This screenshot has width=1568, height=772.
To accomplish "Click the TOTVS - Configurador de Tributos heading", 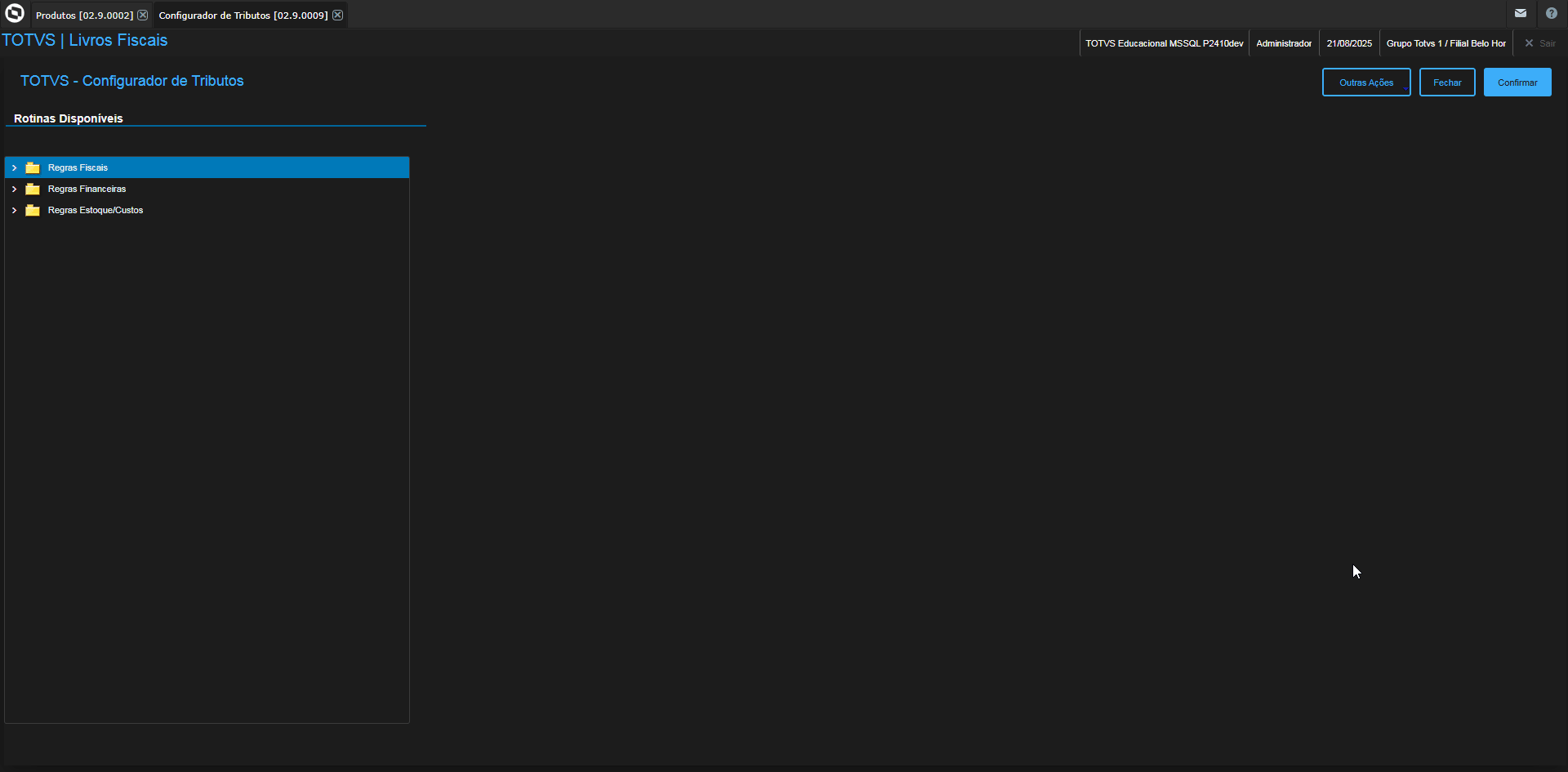I will click(132, 81).
